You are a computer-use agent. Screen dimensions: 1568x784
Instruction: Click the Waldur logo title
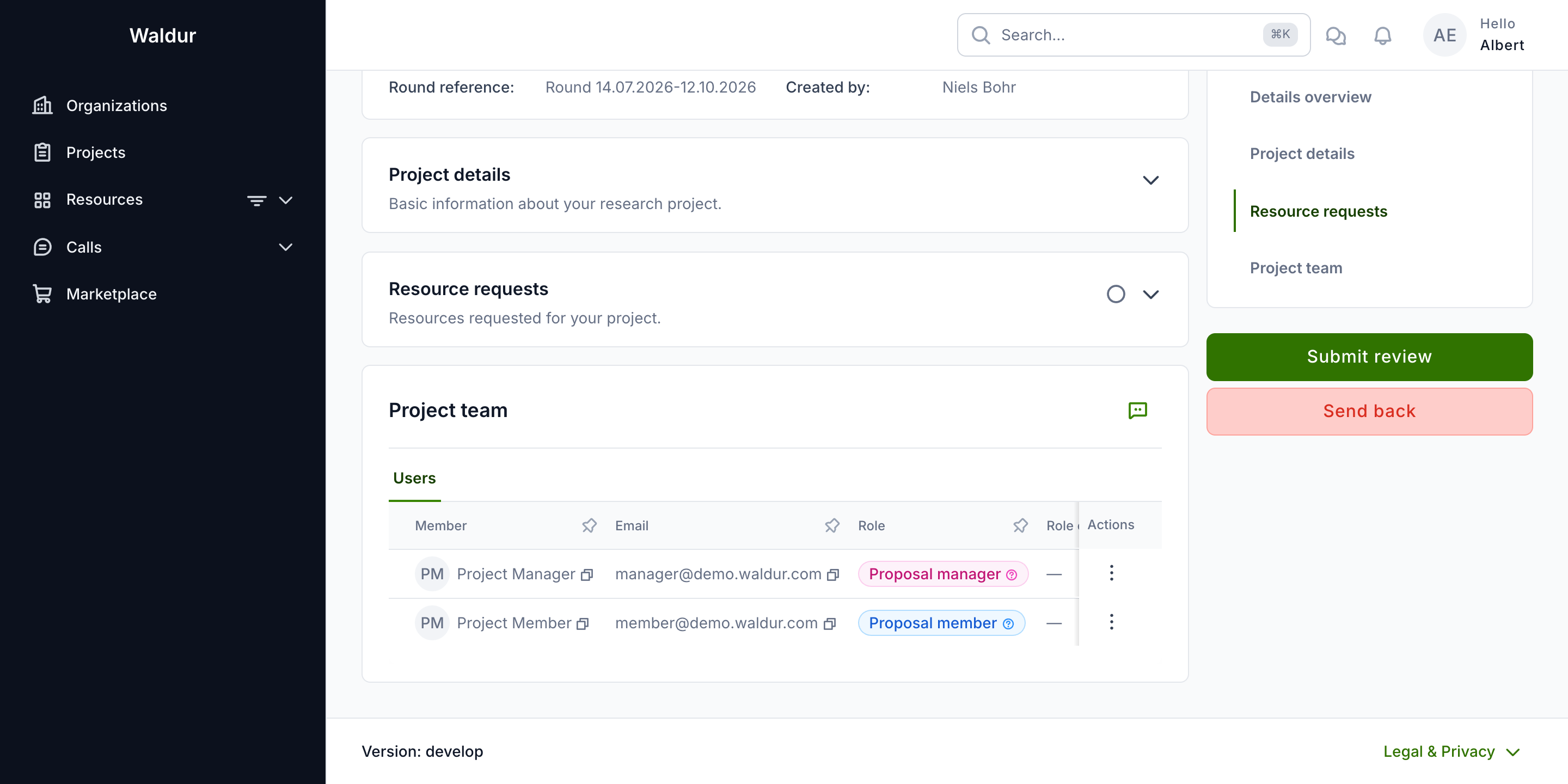tap(163, 35)
